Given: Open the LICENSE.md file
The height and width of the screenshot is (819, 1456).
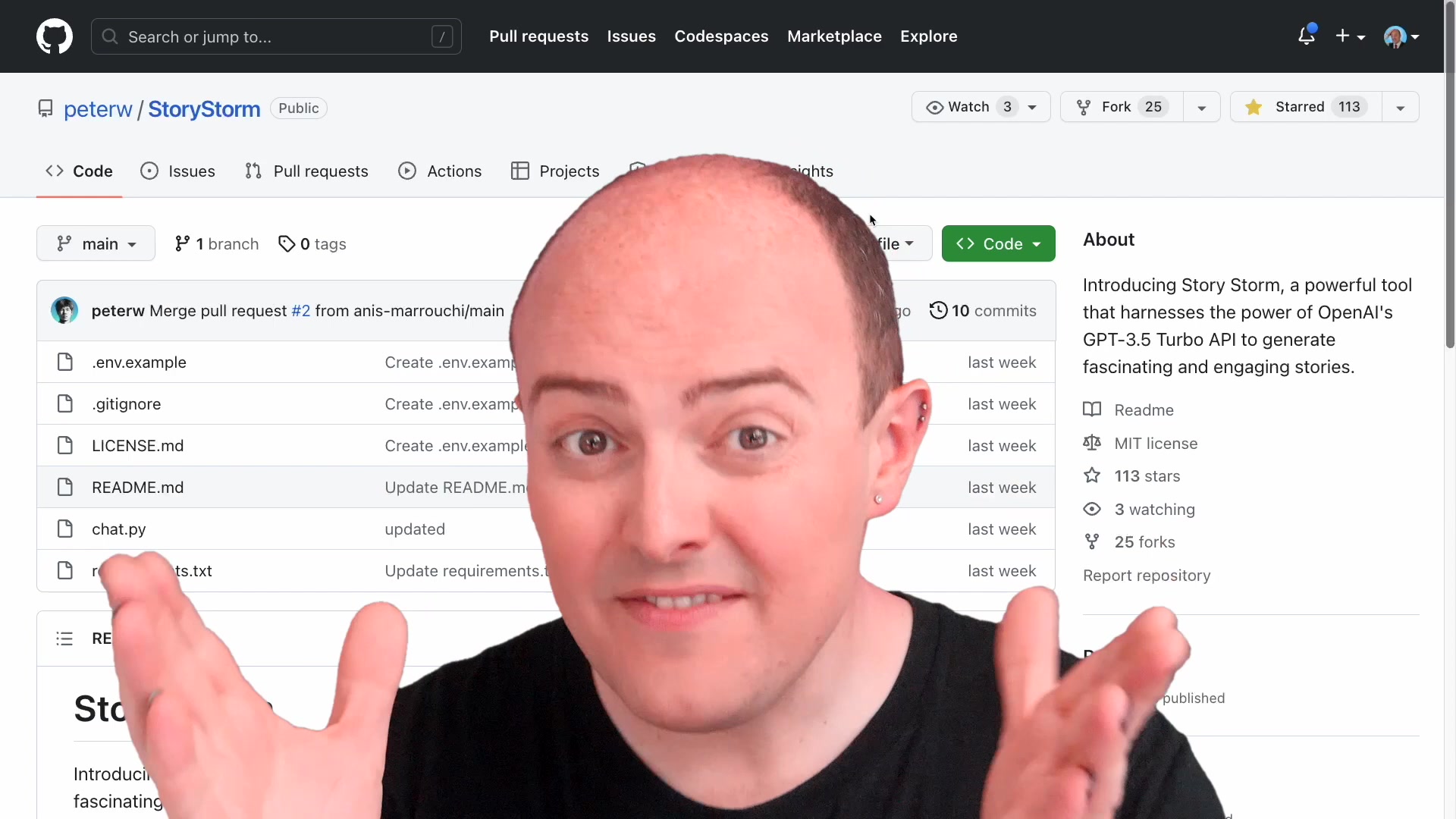Looking at the screenshot, I should click(137, 446).
